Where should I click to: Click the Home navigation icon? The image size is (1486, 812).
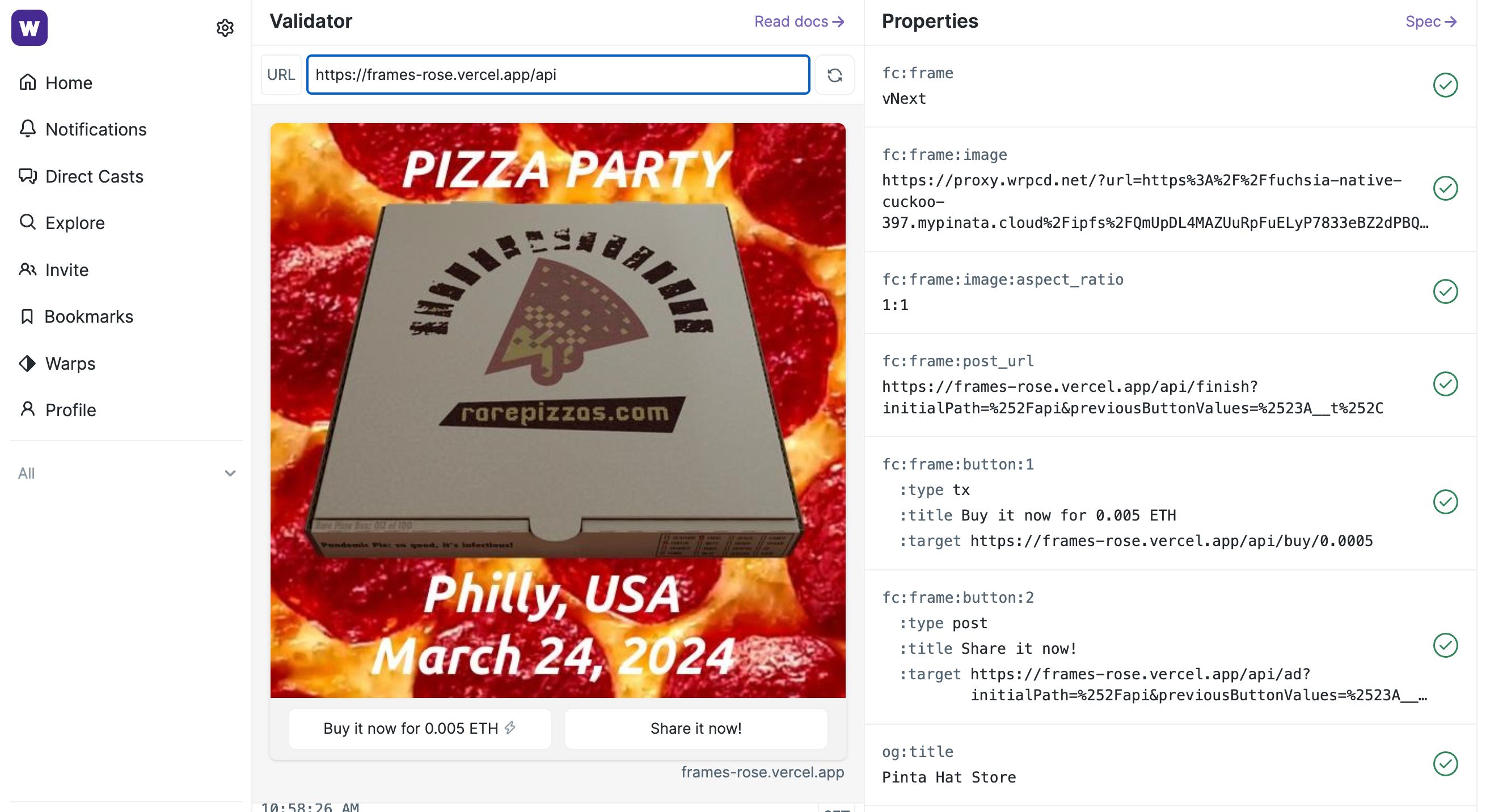tap(27, 82)
